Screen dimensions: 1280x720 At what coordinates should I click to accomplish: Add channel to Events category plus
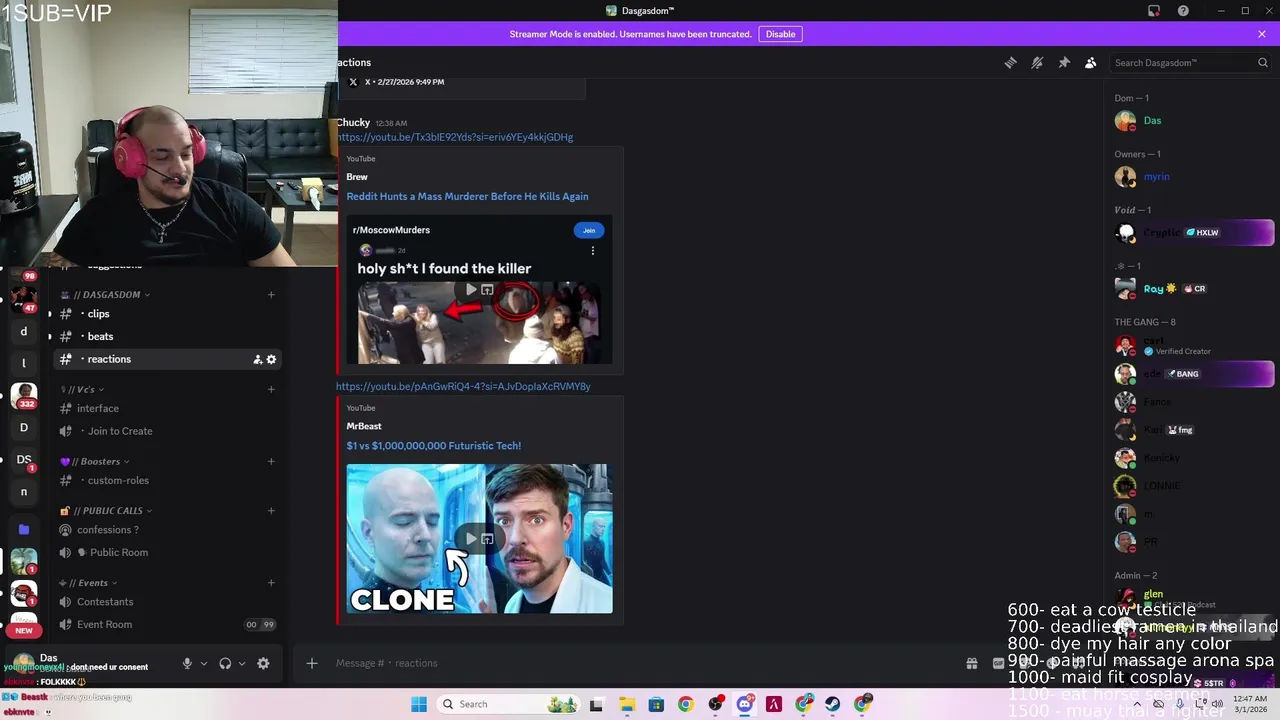(271, 583)
